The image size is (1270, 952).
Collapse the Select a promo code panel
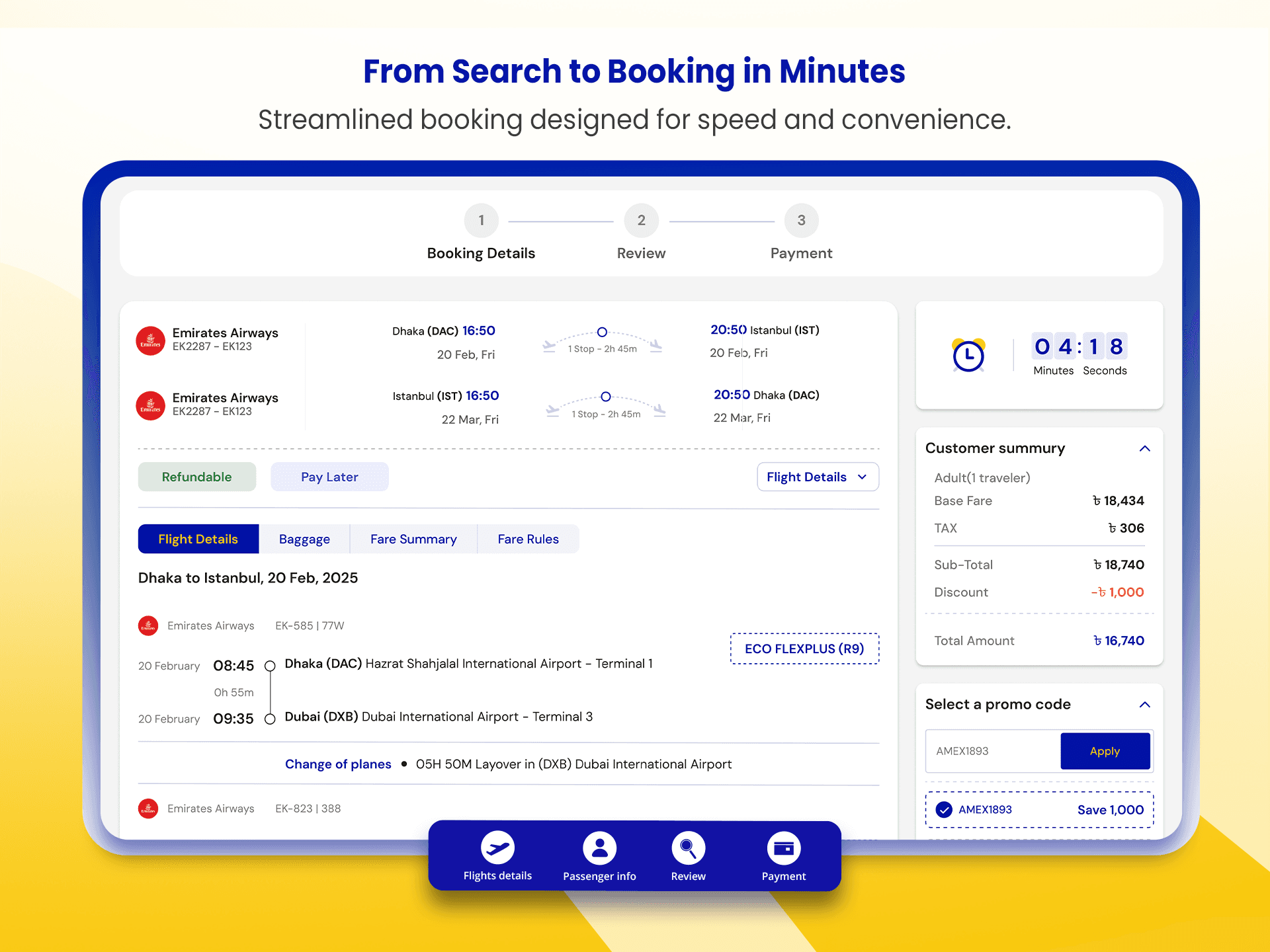(1145, 705)
